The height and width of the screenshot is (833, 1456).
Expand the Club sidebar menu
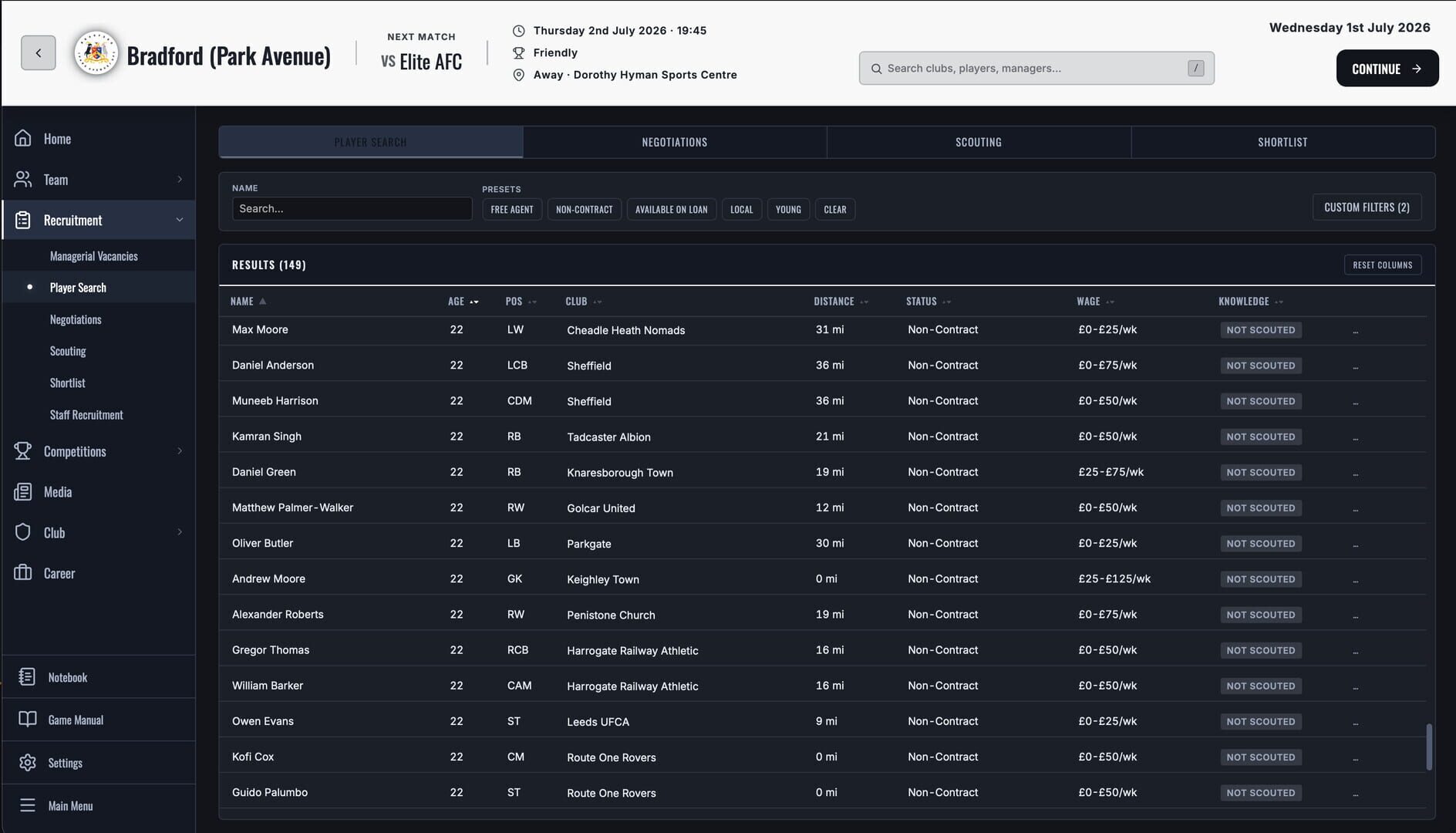point(98,532)
